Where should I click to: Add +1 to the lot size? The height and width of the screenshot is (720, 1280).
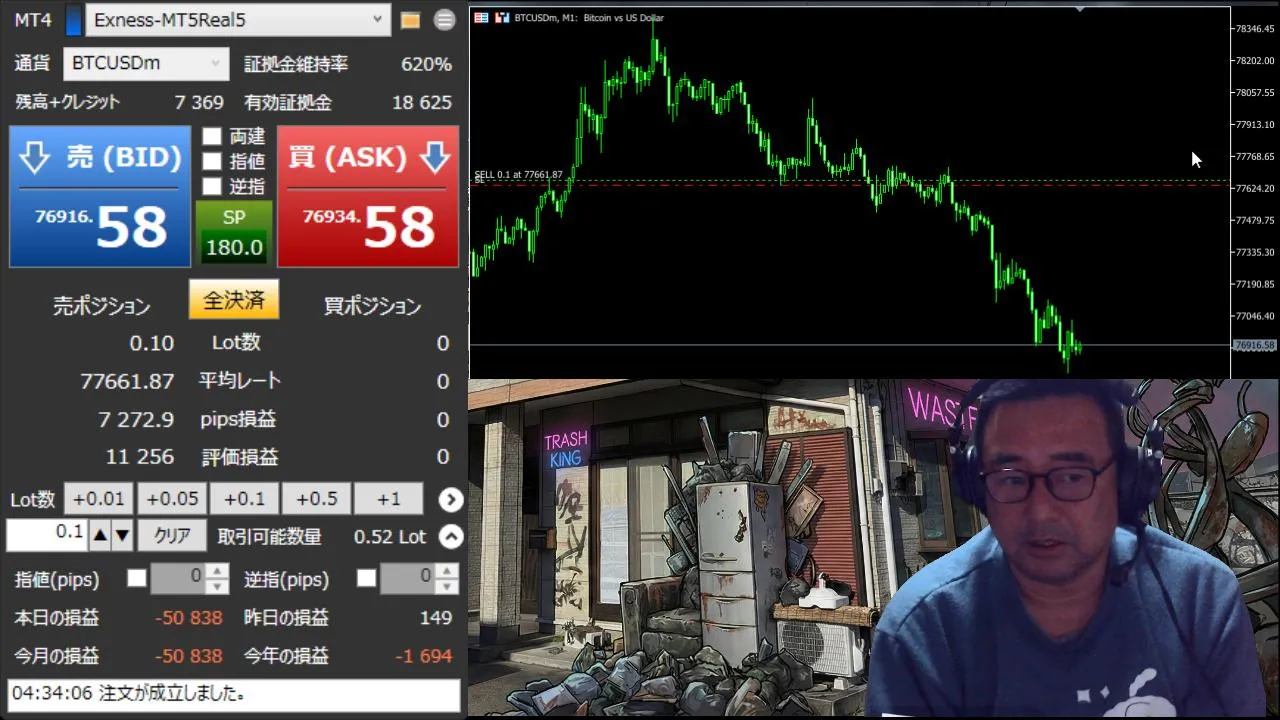[388, 499]
